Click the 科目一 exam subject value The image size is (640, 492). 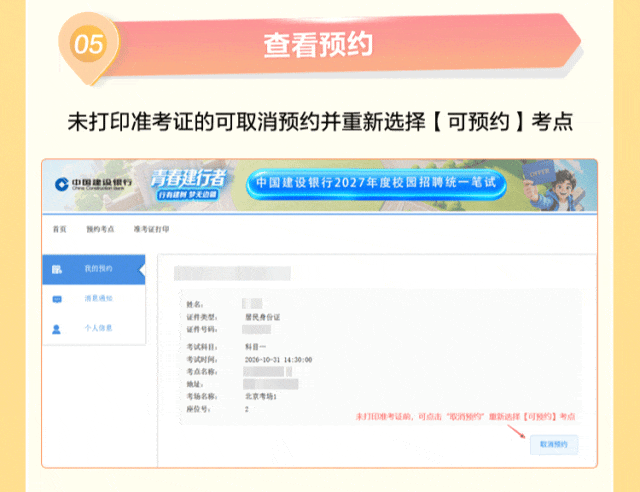pos(255,347)
